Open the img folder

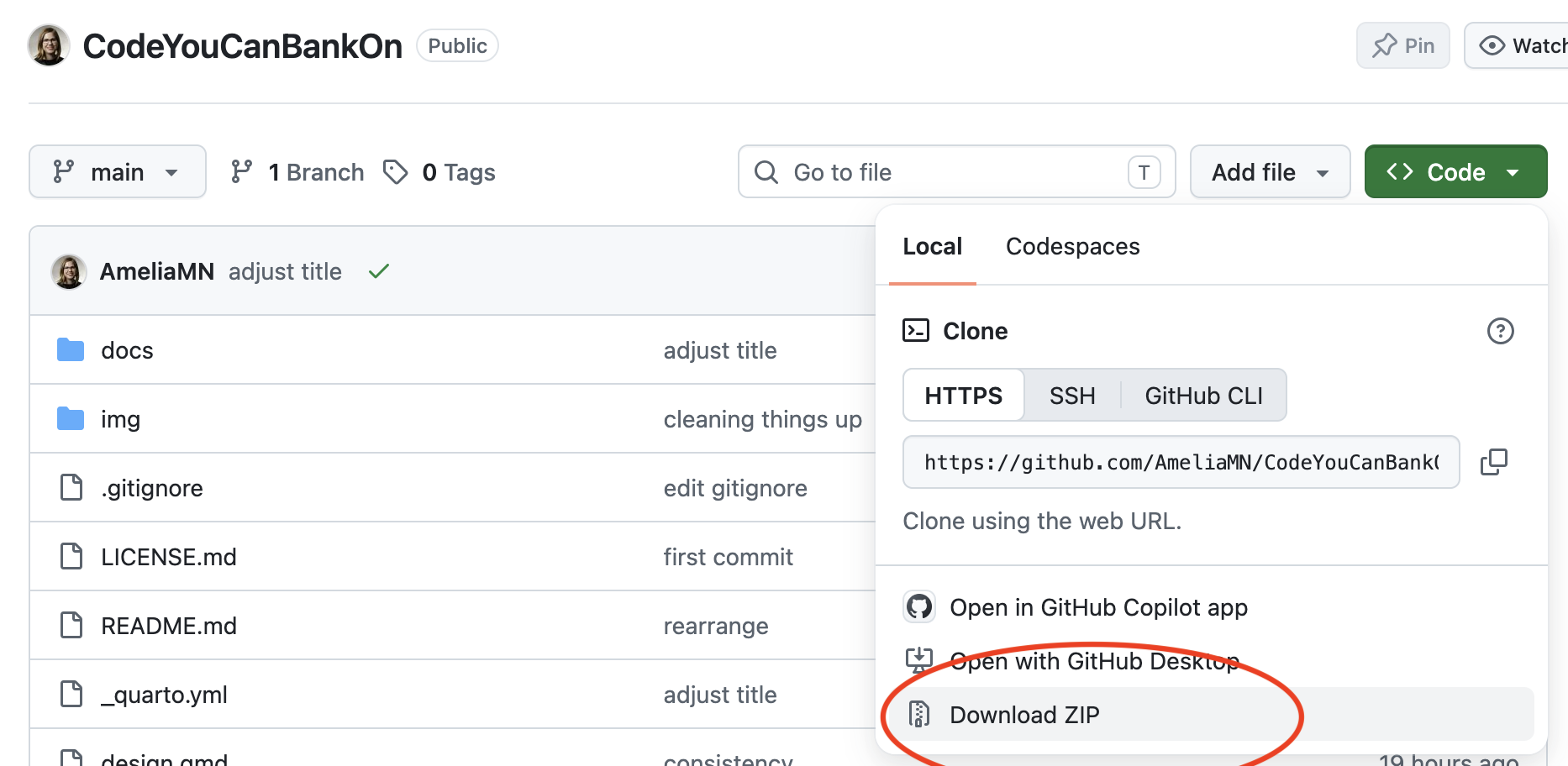click(x=120, y=419)
